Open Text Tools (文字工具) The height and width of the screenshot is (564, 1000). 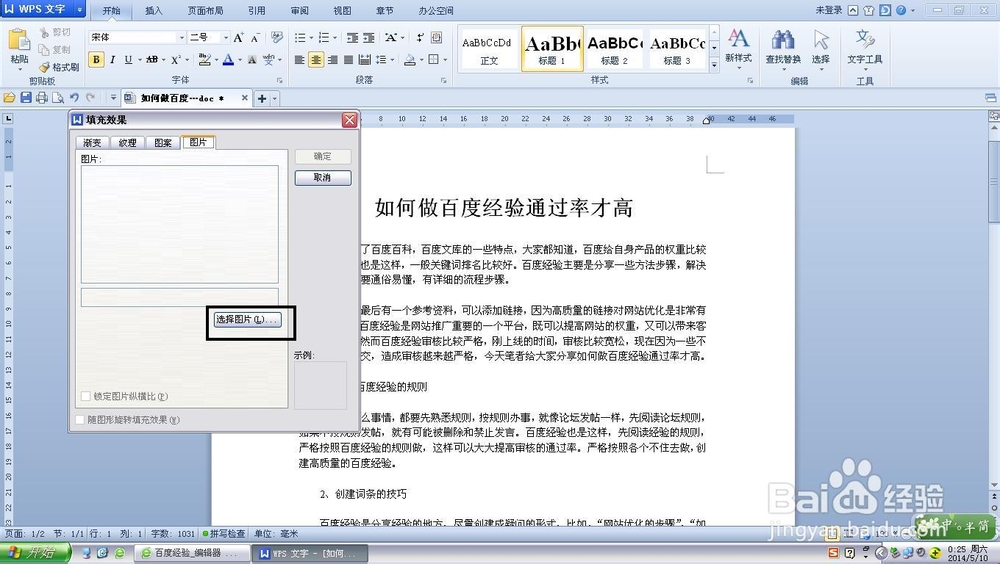coord(865,47)
